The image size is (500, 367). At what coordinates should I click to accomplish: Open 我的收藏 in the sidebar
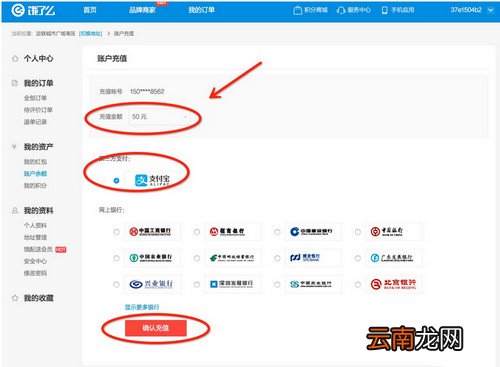pos(38,298)
